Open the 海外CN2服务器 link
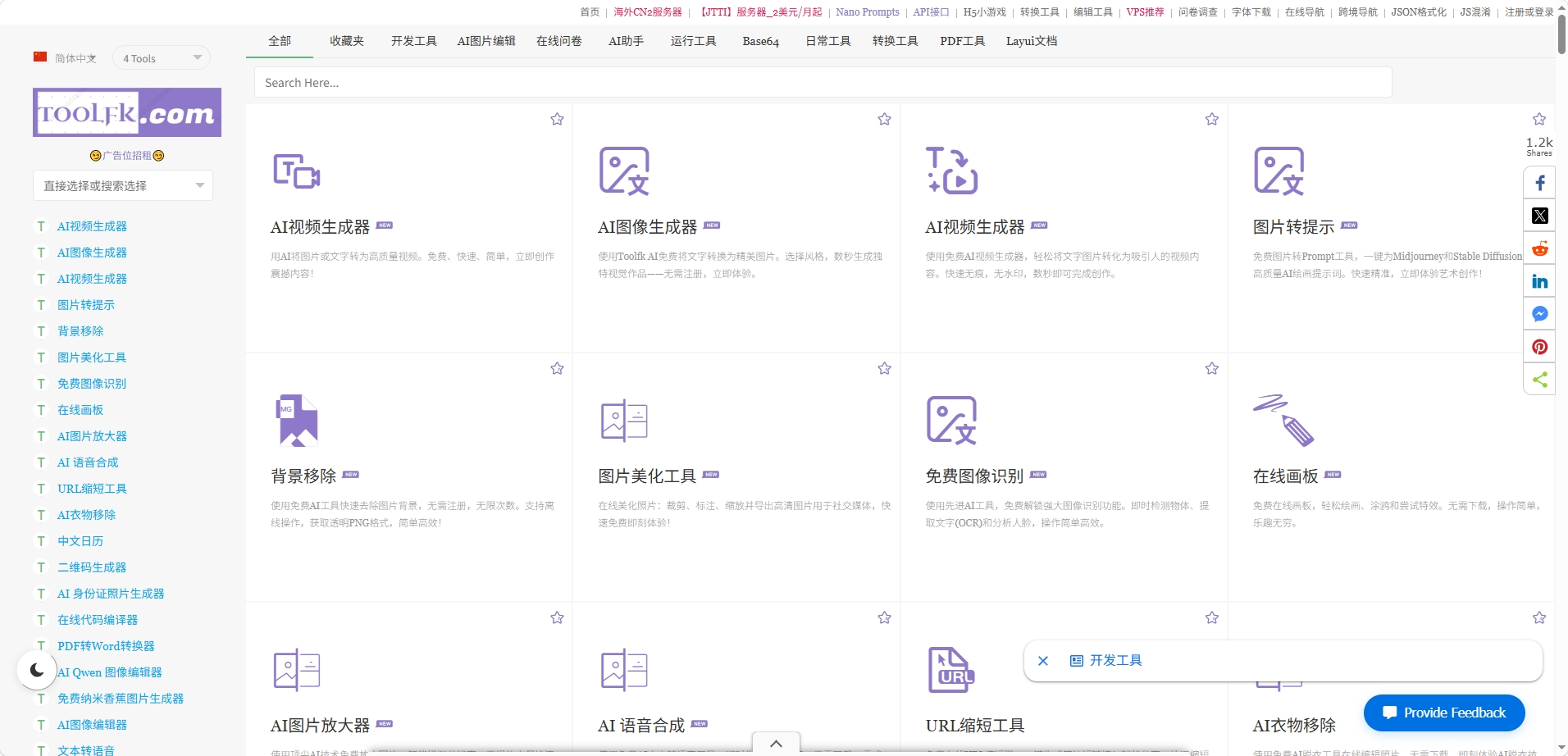 pos(648,12)
